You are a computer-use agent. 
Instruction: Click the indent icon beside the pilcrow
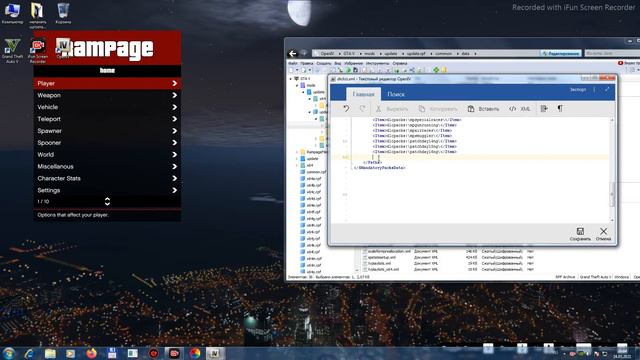point(544,109)
